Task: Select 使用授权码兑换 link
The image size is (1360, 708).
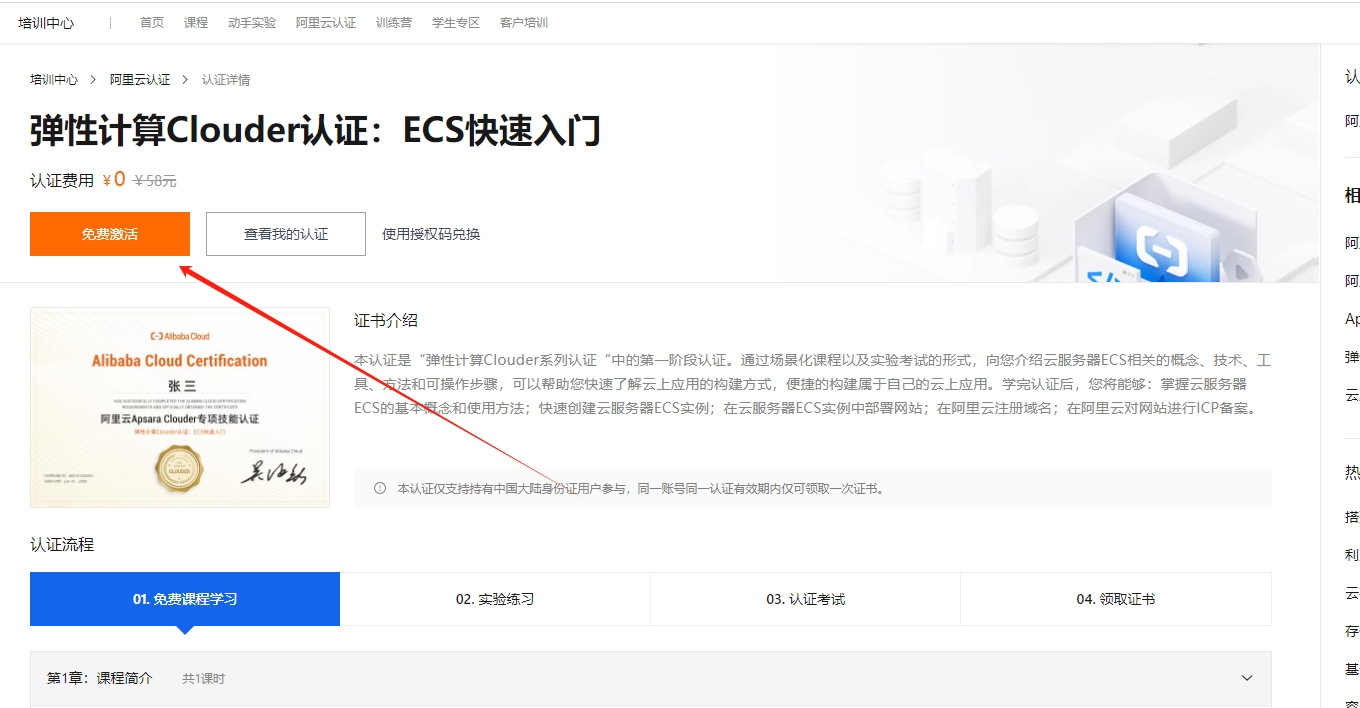Action: [430, 233]
